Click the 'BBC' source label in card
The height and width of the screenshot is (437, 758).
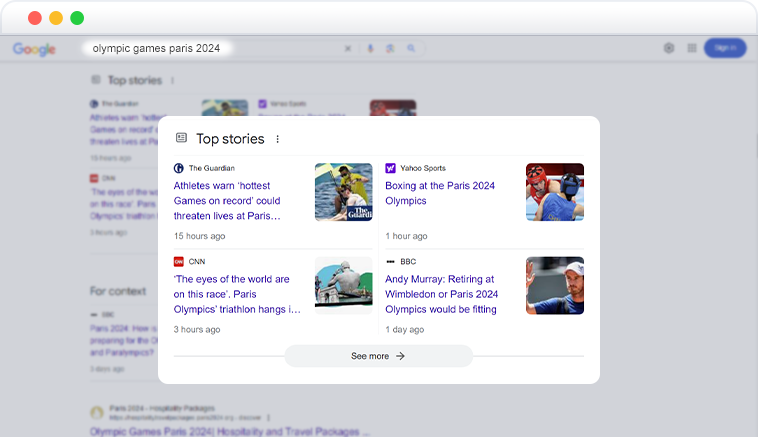click(x=408, y=262)
